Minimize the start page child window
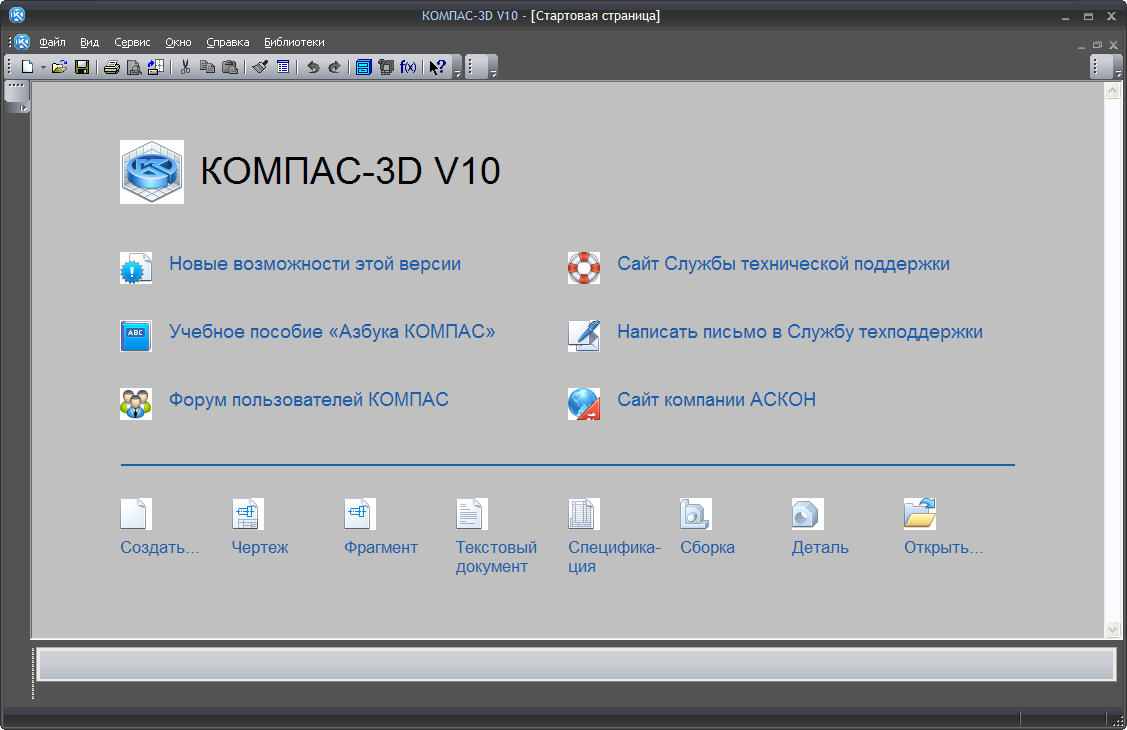 click(x=1081, y=45)
